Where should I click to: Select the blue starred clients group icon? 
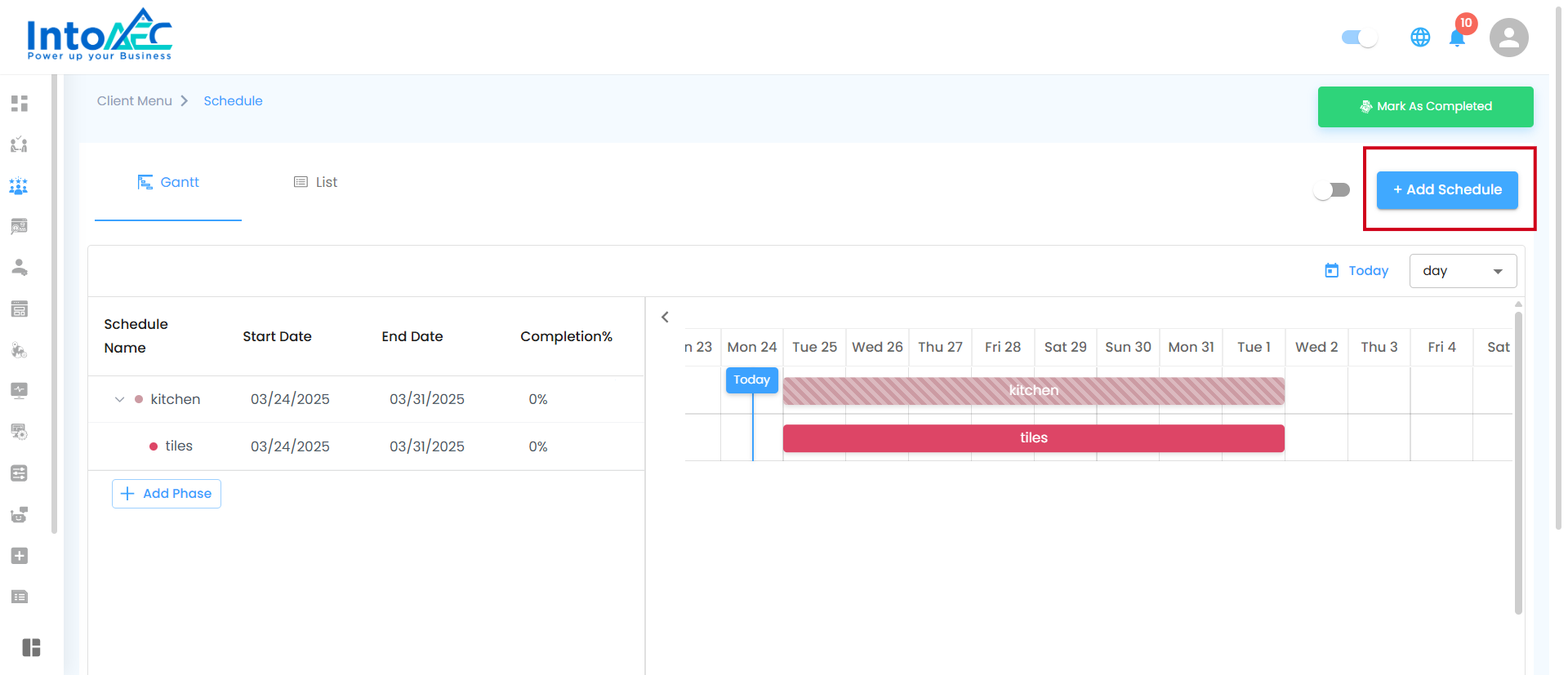[19, 186]
